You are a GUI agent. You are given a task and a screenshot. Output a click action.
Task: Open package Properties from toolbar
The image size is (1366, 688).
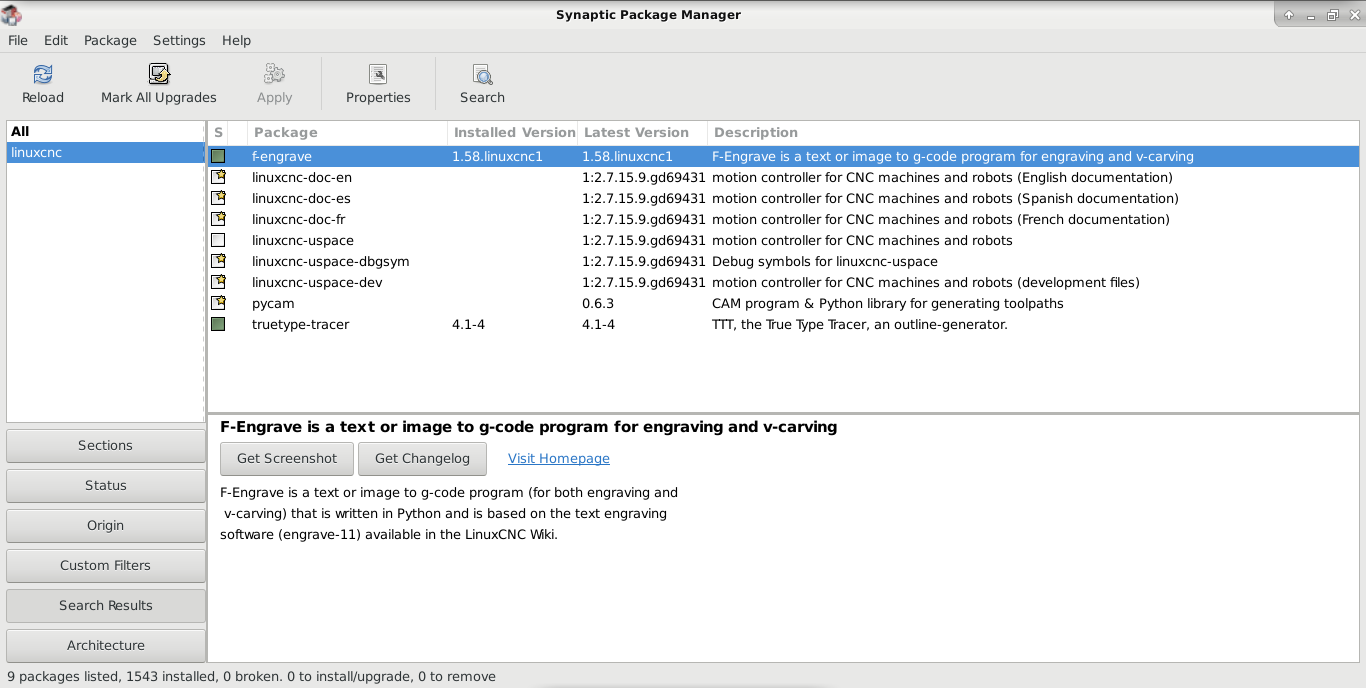click(378, 84)
